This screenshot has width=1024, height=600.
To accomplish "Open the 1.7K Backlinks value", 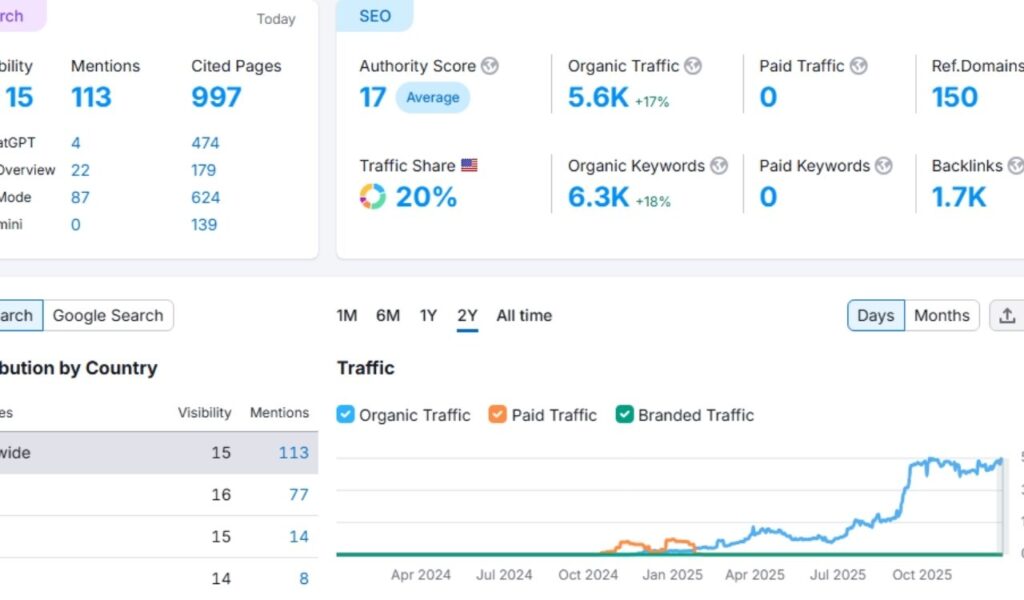I will pyautogui.click(x=959, y=197).
